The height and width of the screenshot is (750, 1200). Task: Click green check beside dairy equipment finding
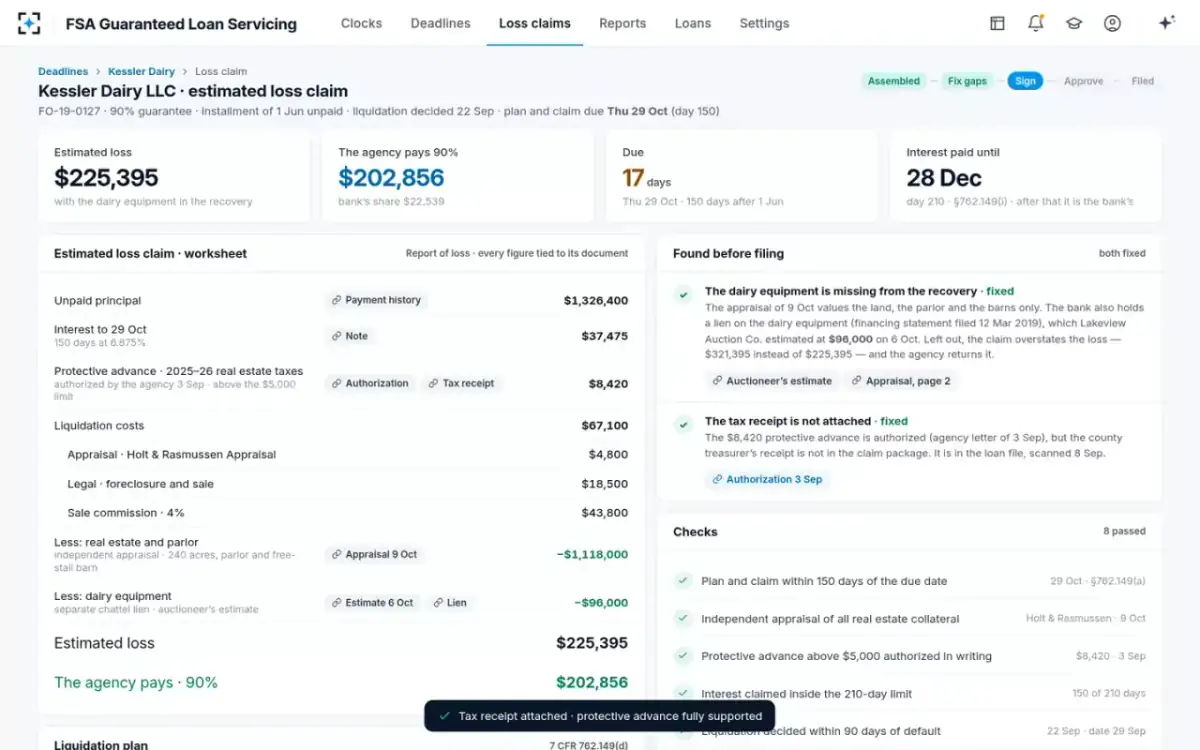[x=683, y=294]
